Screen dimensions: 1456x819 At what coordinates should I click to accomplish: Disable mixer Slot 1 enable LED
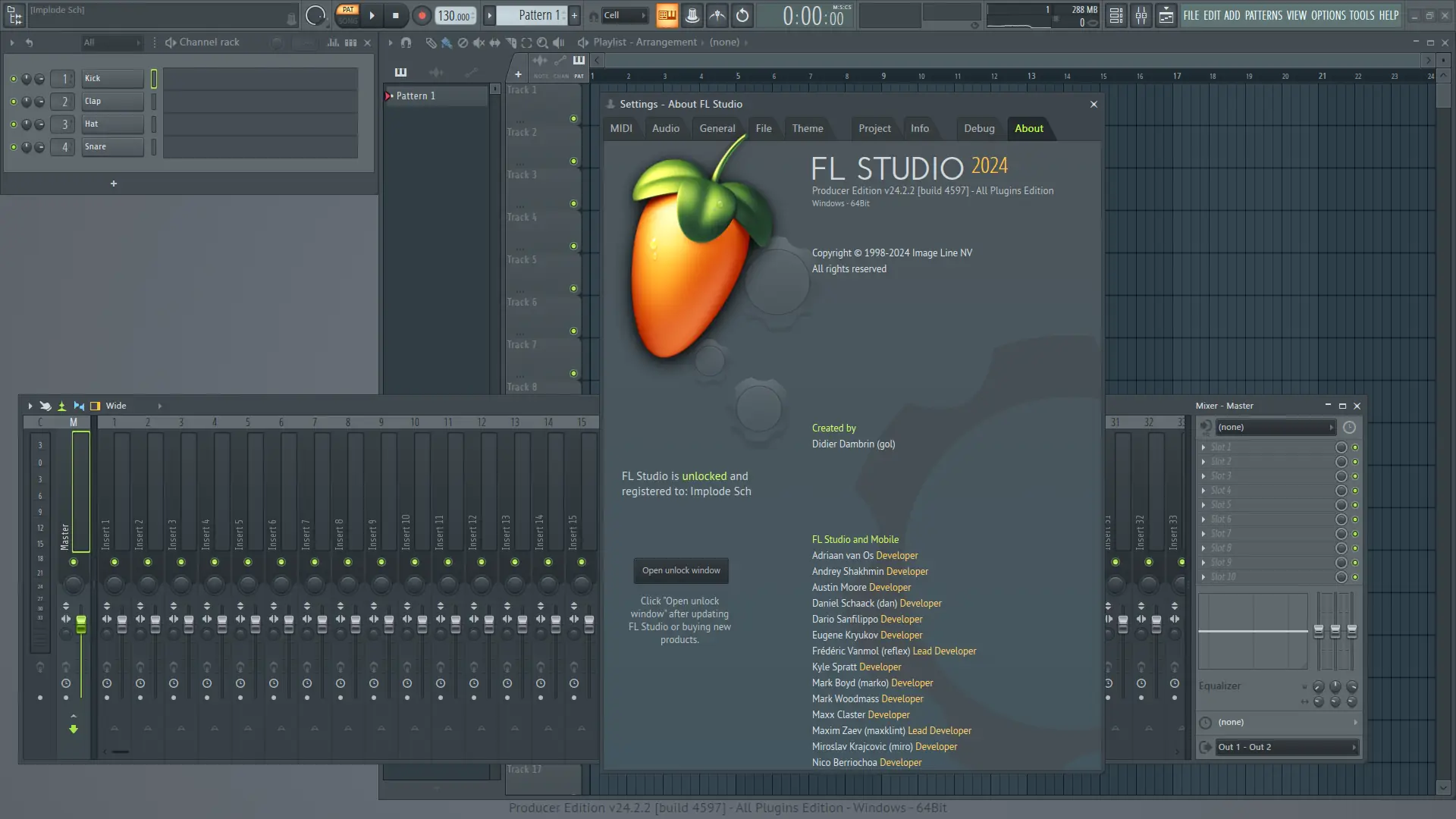(x=1355, y=447)
